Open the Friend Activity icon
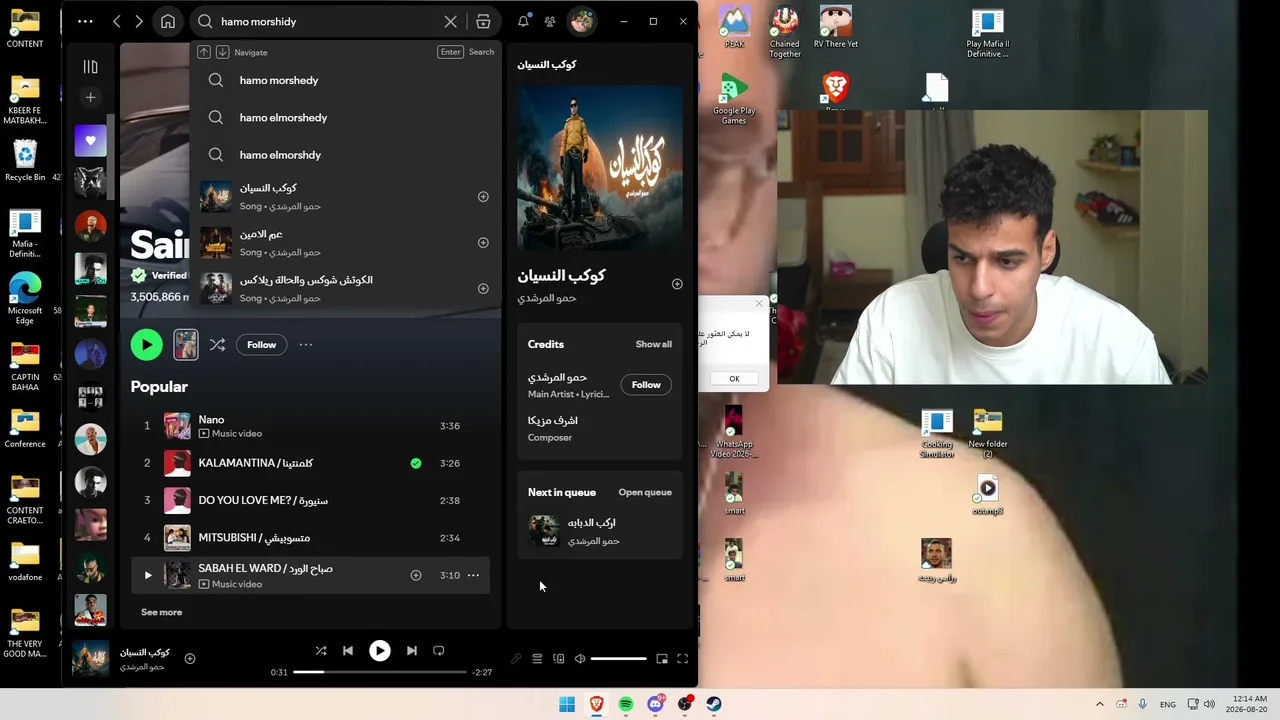The height and width of the screenshot is (720, 1280). click(x=550, y=21)
